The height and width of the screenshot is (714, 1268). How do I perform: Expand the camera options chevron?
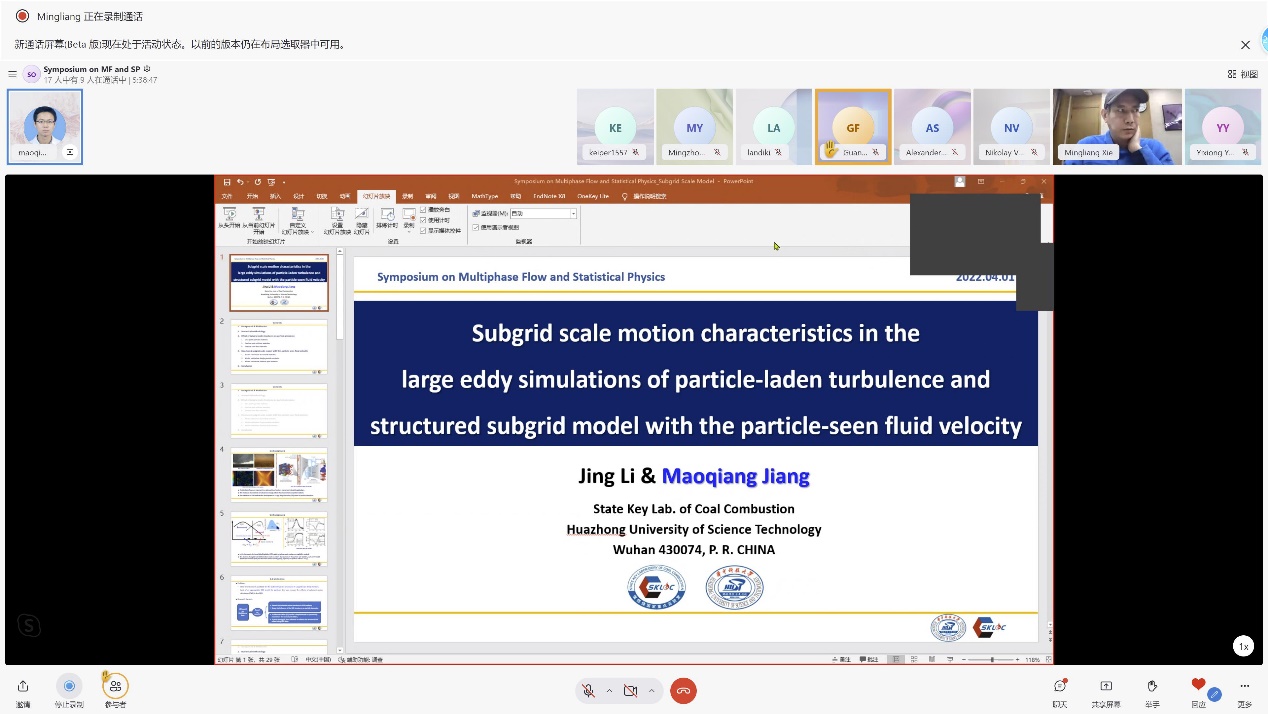[x=652, y=691]
